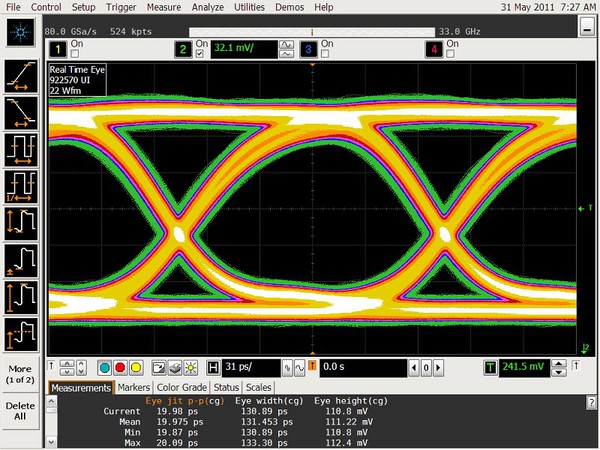Switch to the Color Grade tab
Viewport: 600px width, 450px height.
181,387
